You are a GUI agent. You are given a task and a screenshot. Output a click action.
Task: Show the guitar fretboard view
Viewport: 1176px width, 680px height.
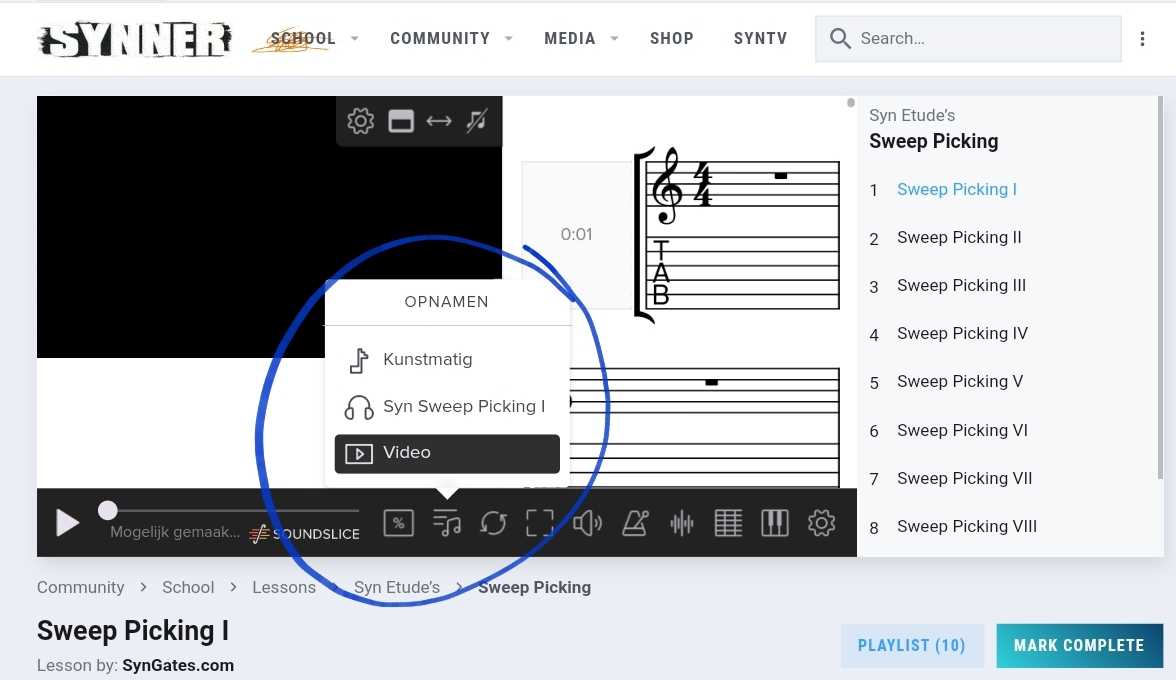click(728, 522)
